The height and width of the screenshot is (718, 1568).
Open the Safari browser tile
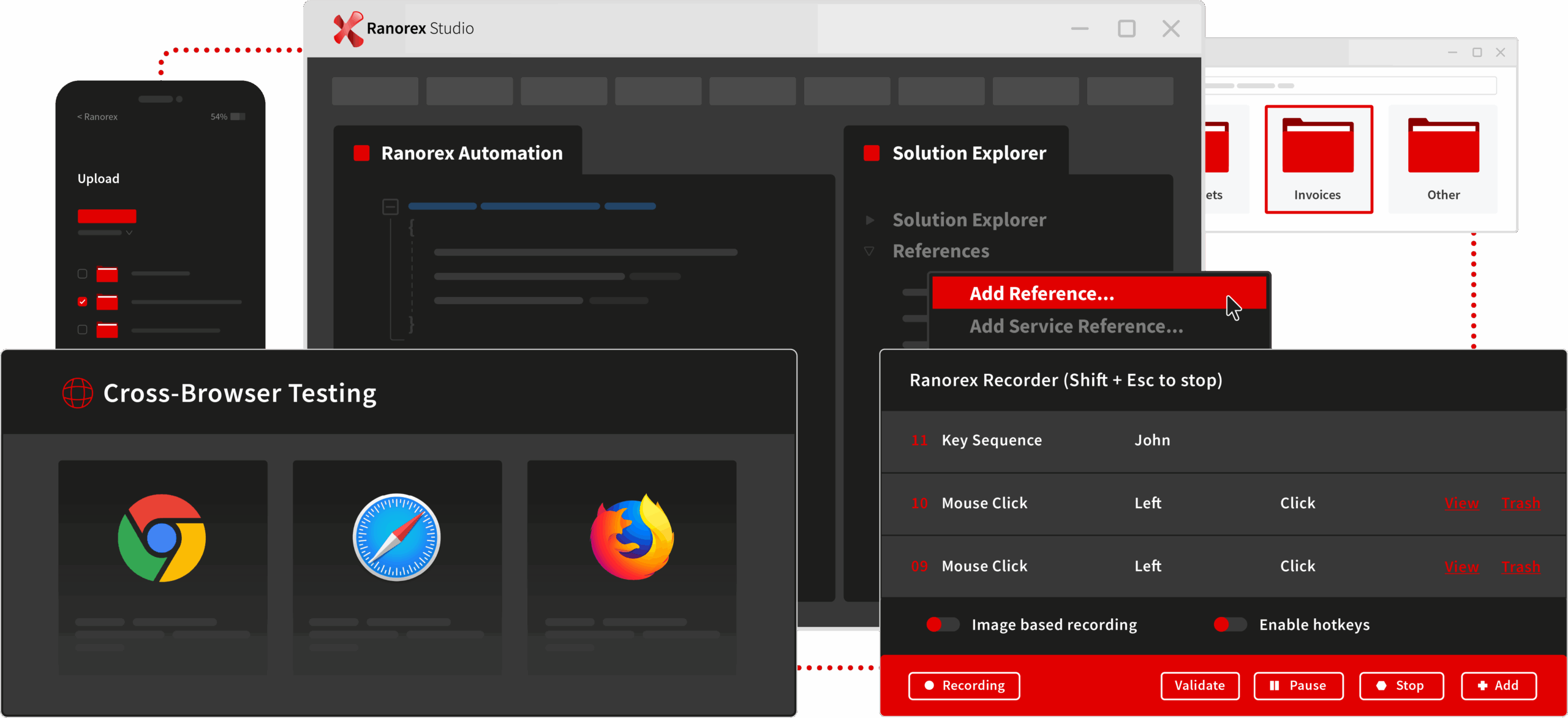click(x=397, y=567)
